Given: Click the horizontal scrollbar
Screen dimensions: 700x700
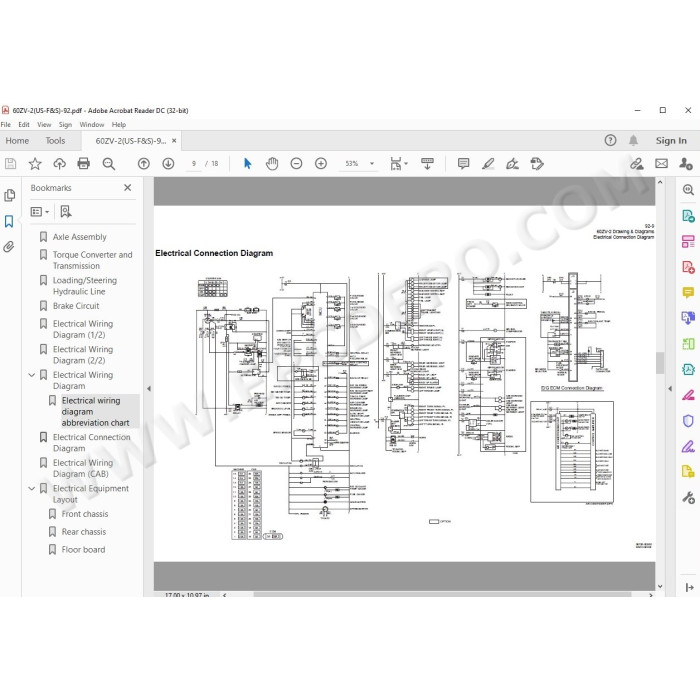Looking at the screenshot, I should click(x=442, y=595).
